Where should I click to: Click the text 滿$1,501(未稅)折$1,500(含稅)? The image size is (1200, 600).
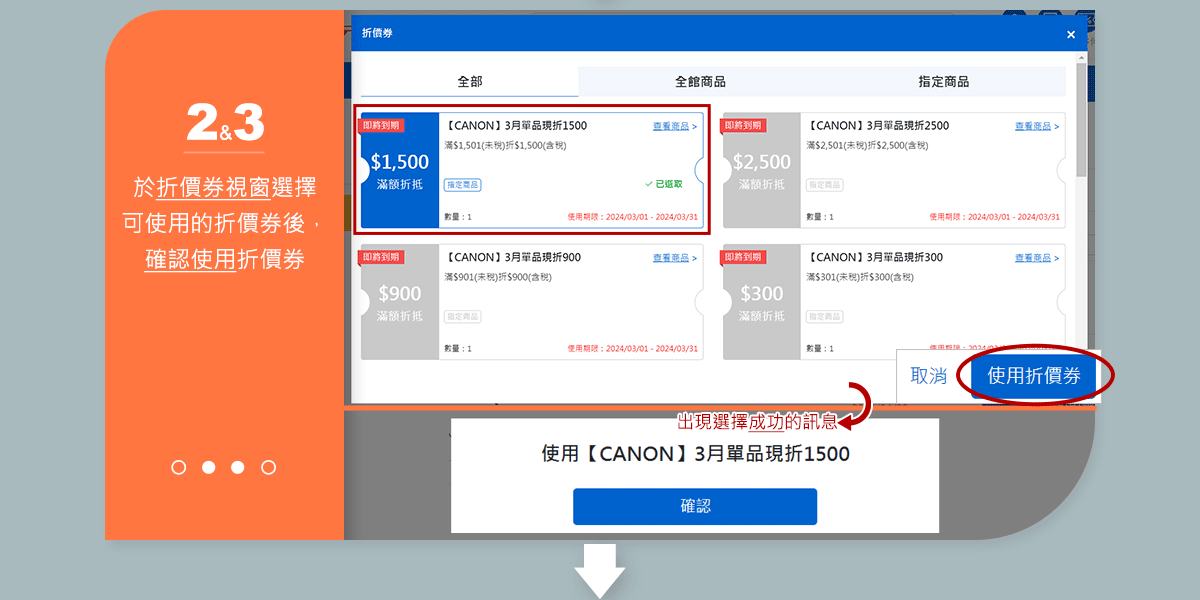click(505, 145)
